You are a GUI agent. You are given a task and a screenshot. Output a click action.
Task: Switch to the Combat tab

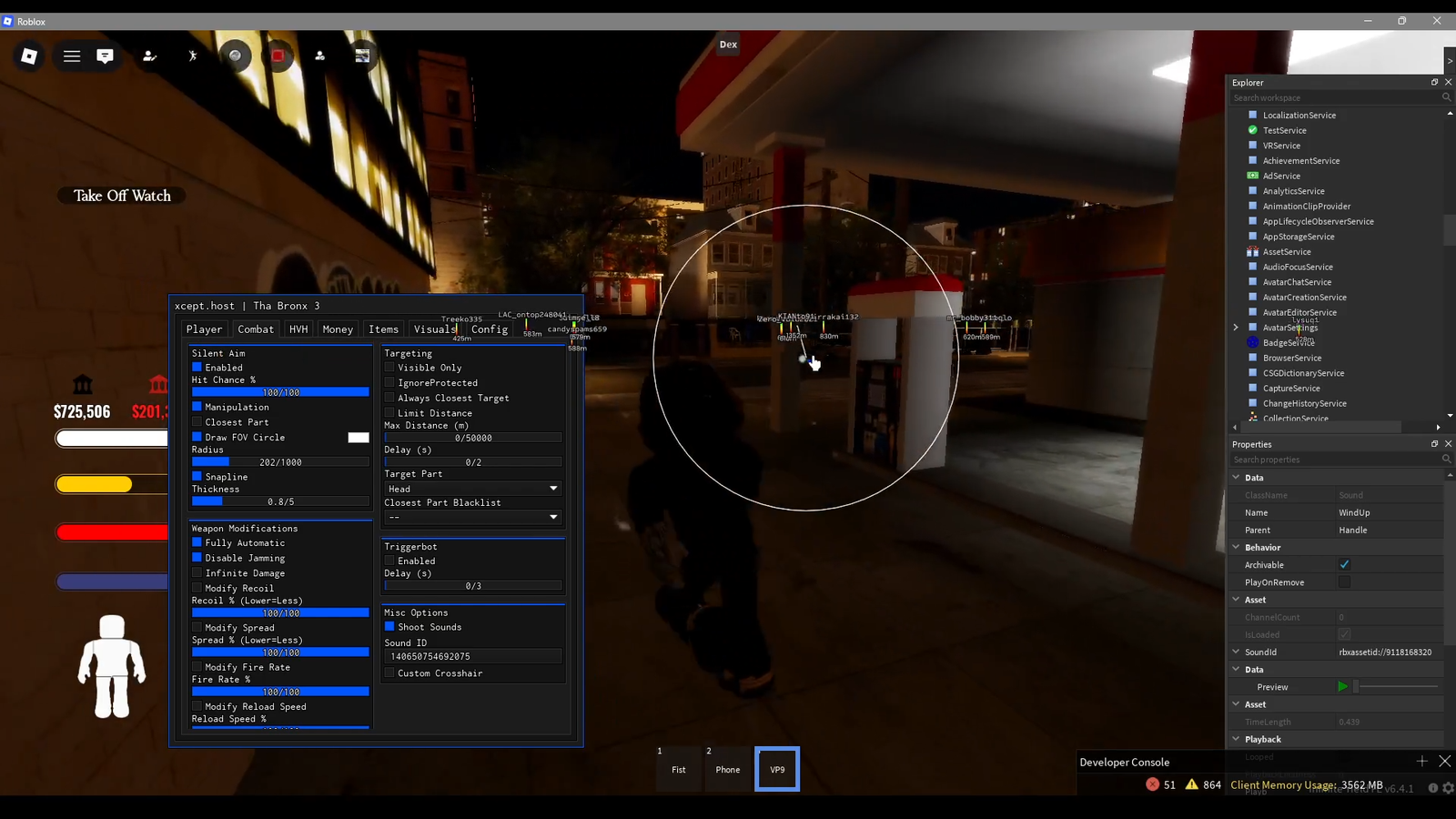point(256,329)
